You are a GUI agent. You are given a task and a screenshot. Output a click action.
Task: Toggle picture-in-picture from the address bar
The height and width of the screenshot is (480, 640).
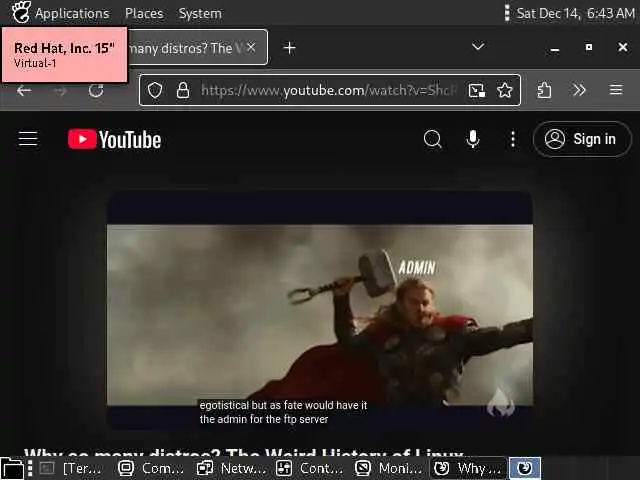click(477, 90)
